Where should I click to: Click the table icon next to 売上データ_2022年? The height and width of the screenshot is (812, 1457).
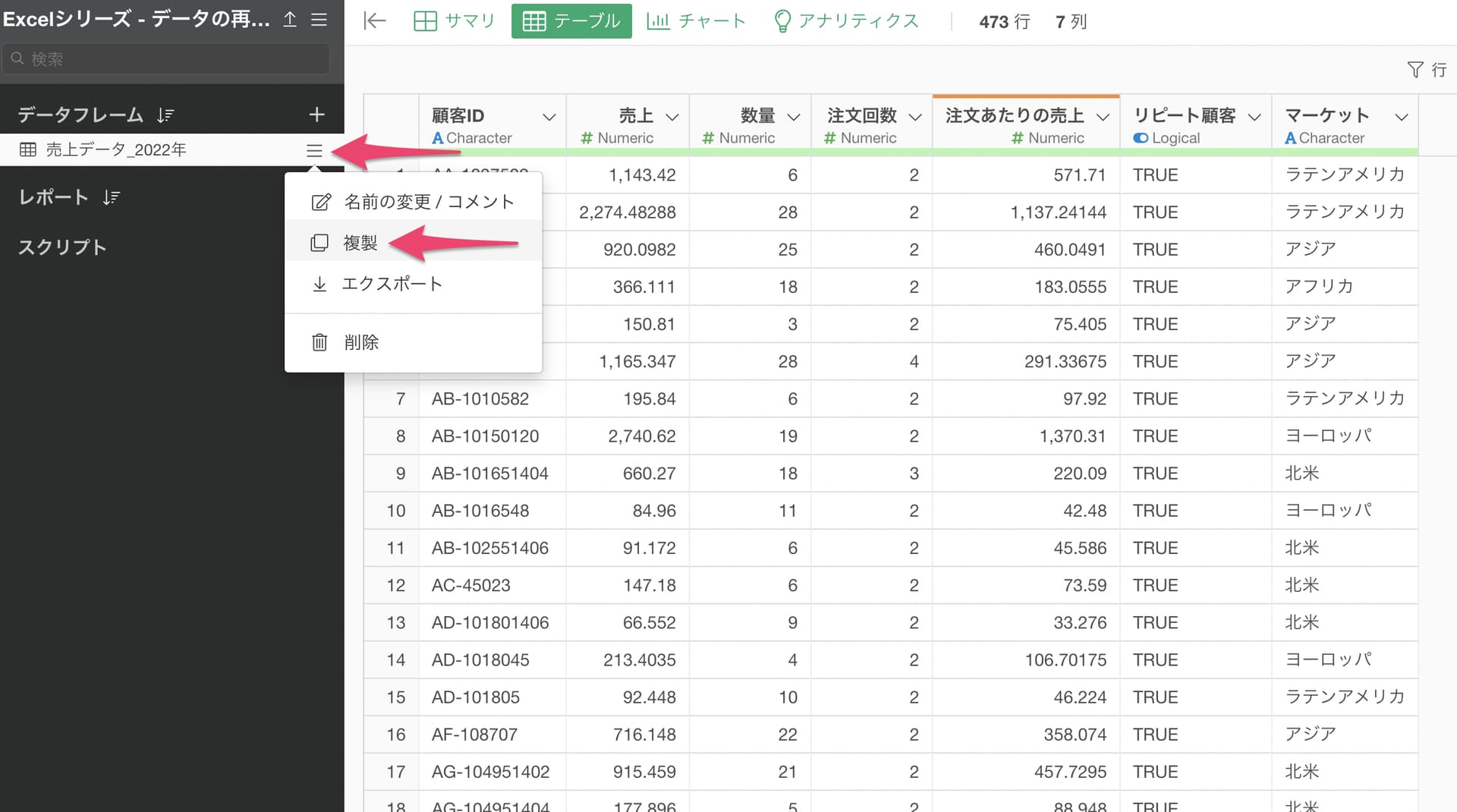coord(28,149)
